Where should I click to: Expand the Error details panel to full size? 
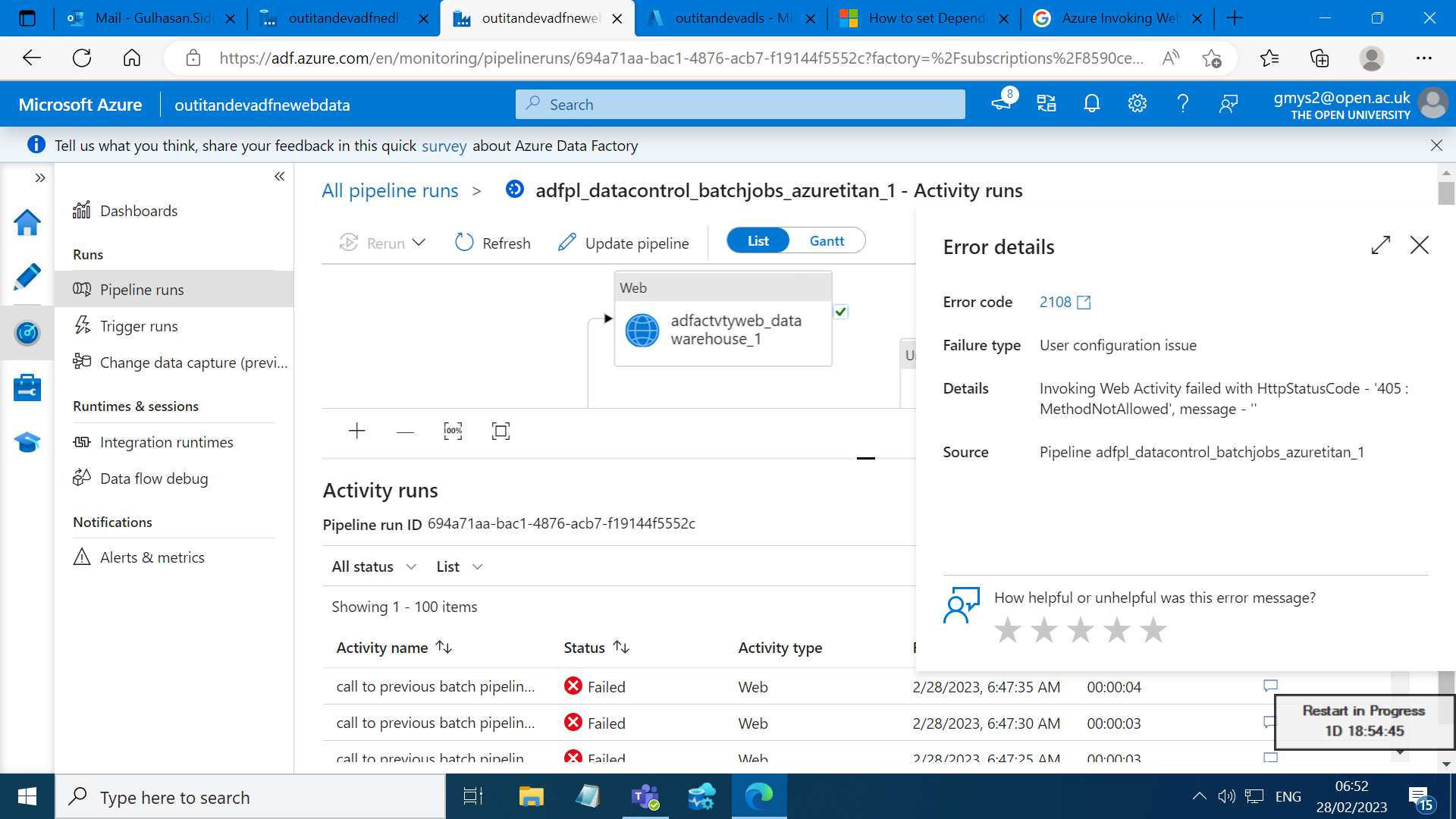pos(1380,245)
